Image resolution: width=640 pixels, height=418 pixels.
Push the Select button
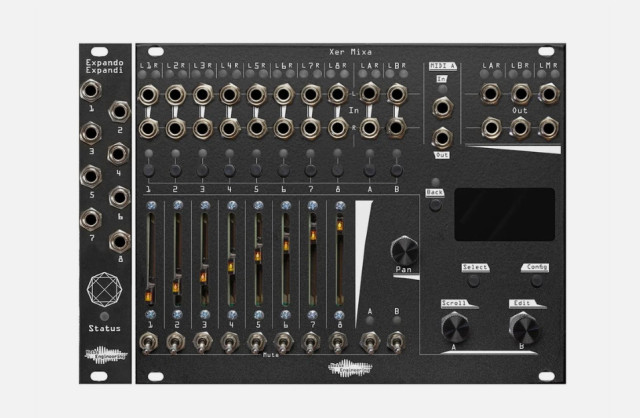click(473, 280)
